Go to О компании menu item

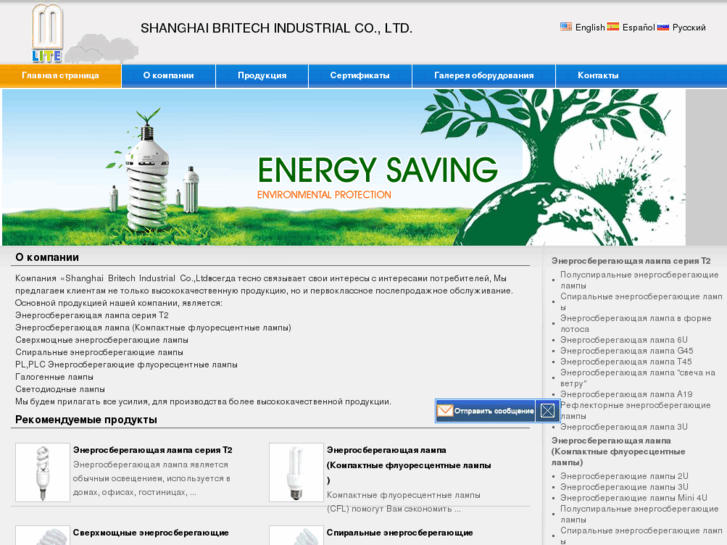168,76
